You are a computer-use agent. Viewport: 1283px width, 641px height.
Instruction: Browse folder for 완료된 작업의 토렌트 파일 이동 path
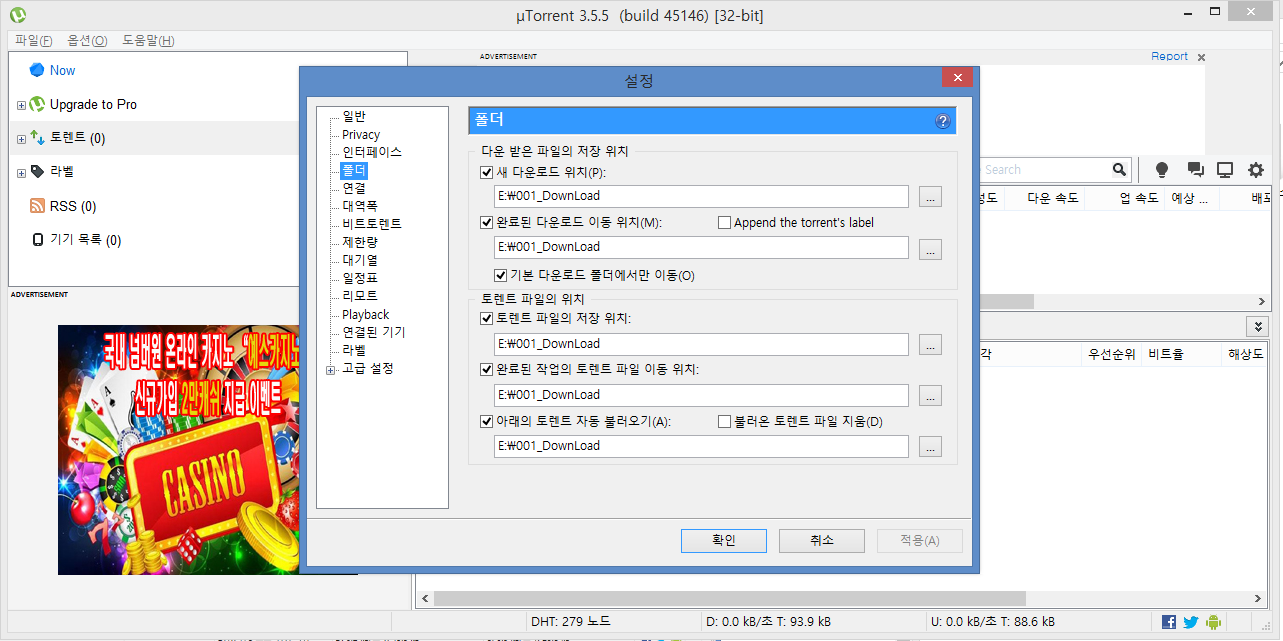[x=931, y=395]
